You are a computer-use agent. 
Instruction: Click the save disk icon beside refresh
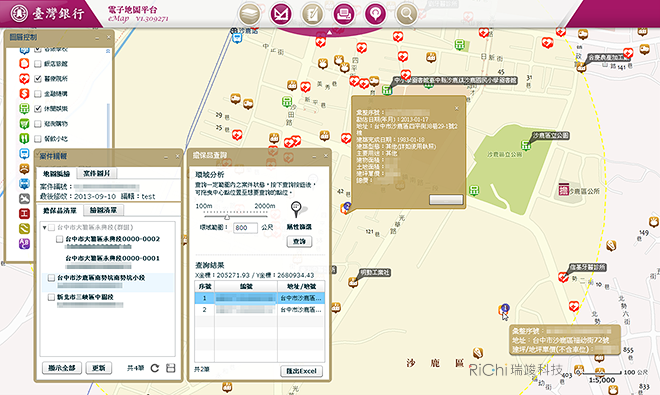pos(170,368)
